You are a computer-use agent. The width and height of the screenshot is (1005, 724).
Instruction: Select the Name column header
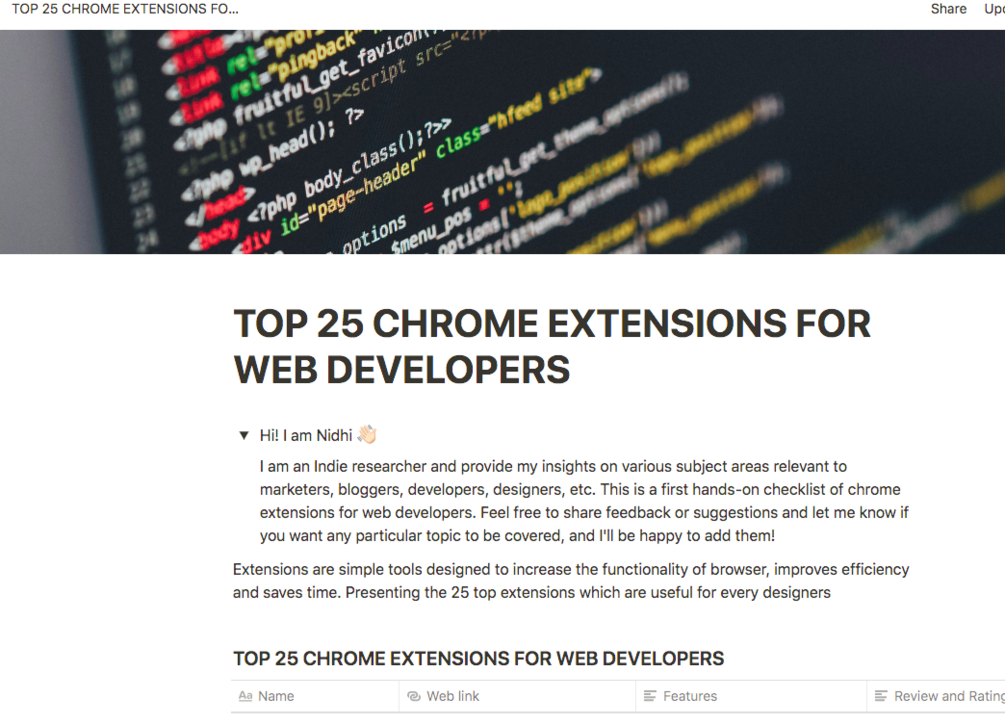click(x=315, y=696)
